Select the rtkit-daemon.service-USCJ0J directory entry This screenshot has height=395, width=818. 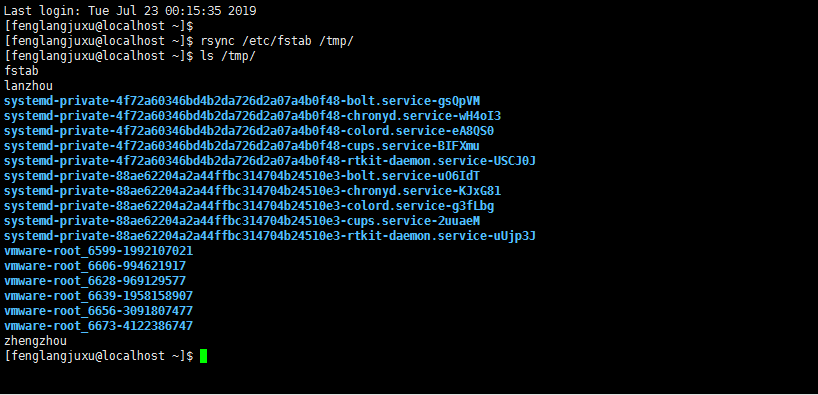pos(270,161)
